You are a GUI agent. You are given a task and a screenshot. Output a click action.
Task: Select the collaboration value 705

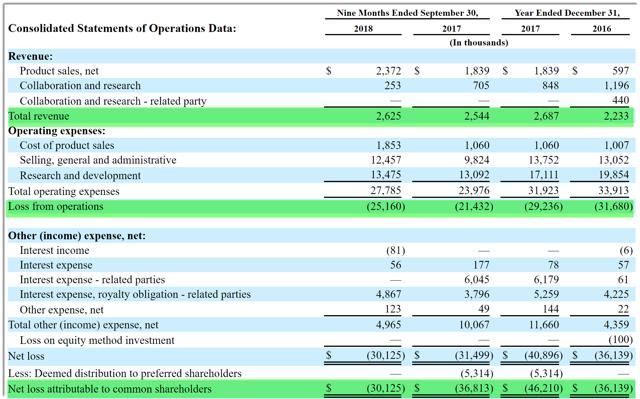(480, 86)
